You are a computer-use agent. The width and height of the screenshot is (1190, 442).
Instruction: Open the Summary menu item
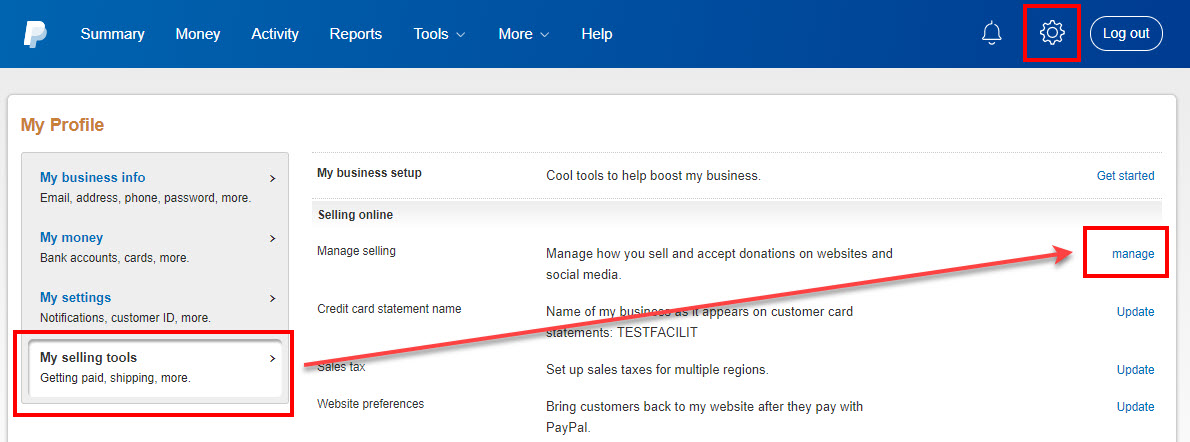coord(112,34)
